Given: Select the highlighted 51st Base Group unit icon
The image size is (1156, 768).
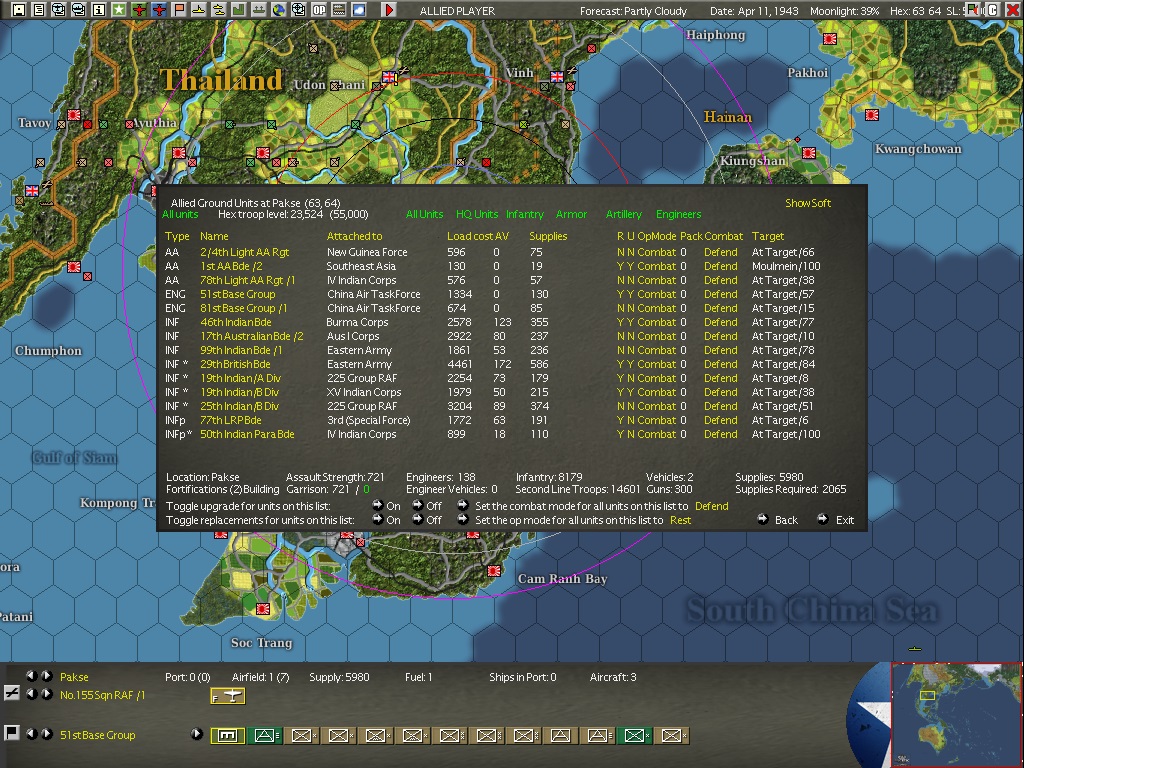Looking at the screenshot, I should [x=228, y=735].
